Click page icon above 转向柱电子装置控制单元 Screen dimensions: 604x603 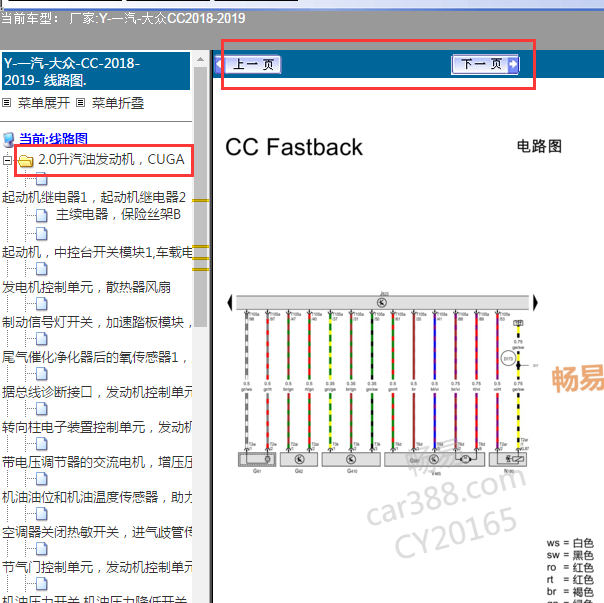42,409
